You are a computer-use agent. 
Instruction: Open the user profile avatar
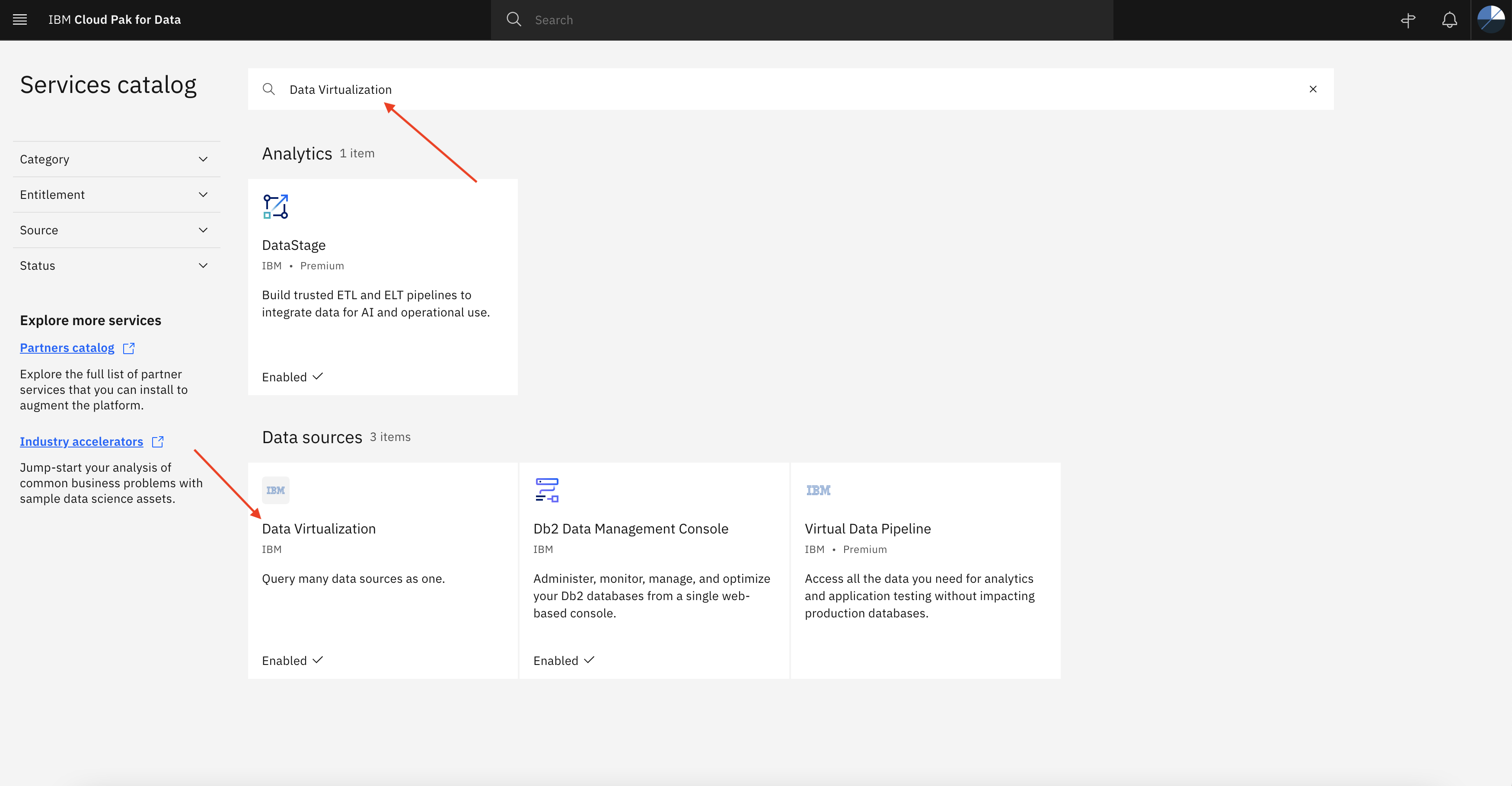coord(1491,19)
